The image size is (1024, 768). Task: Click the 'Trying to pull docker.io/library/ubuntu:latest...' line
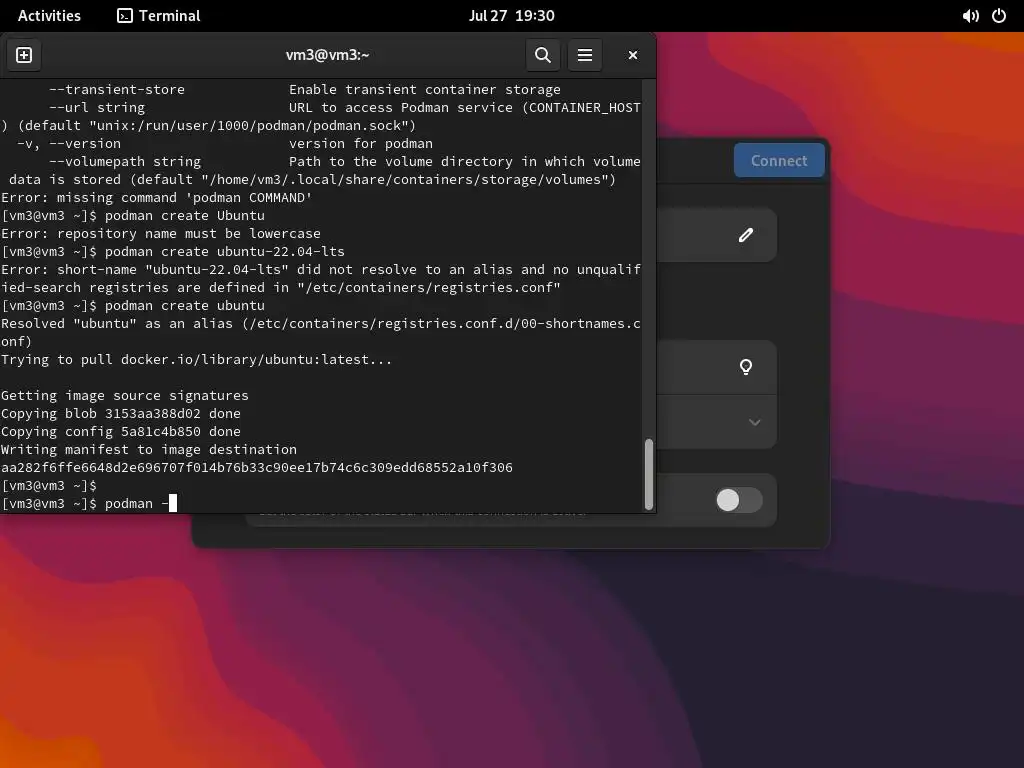click(x=197, y=359)
